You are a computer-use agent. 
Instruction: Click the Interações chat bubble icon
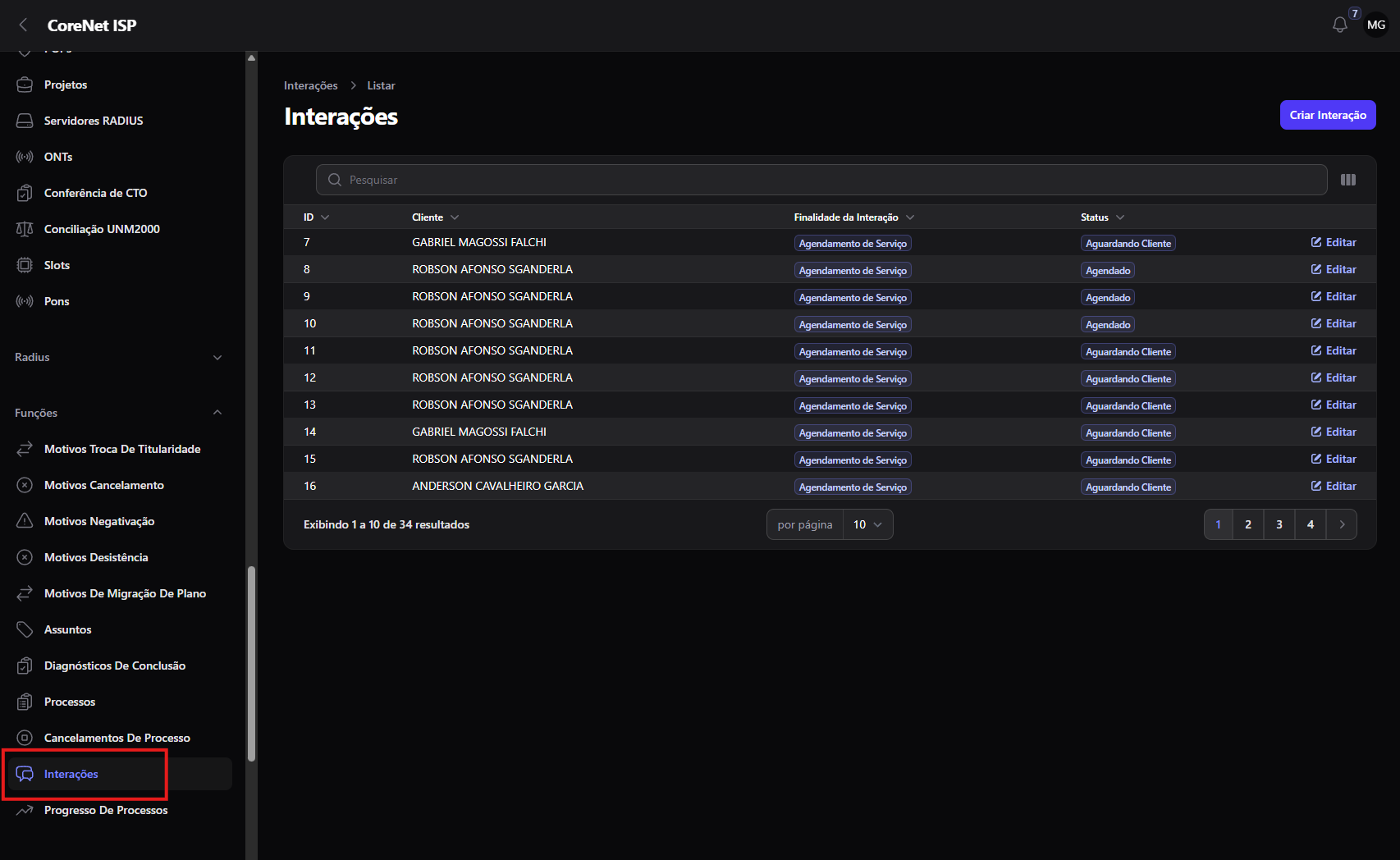point(25,774)
